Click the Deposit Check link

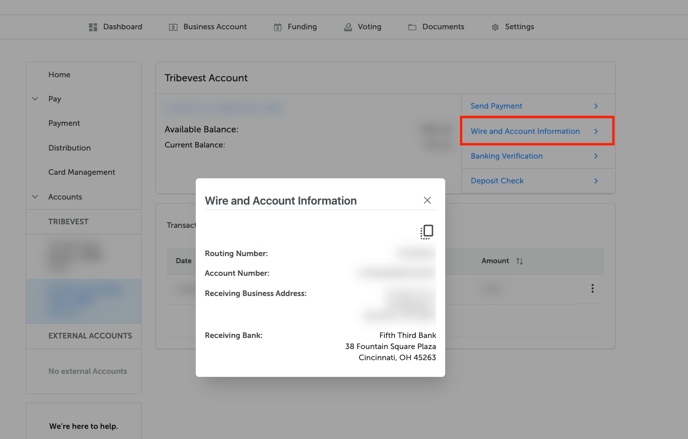(x=497, y=181)
